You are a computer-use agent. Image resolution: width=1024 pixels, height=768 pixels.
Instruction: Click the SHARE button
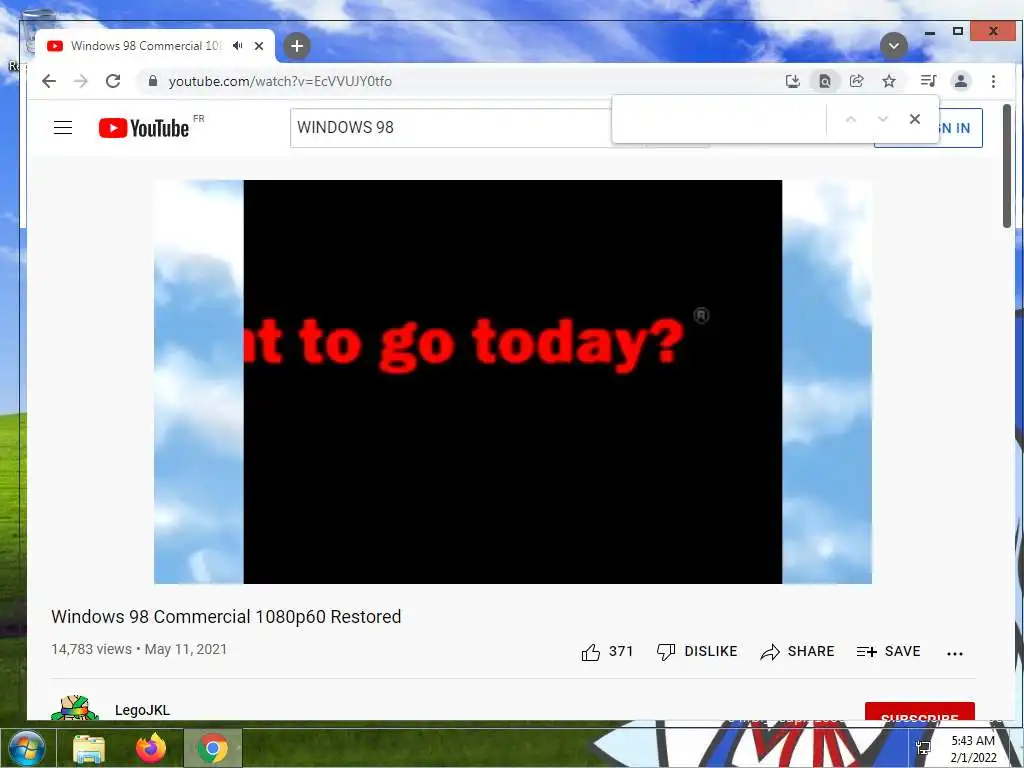(797, 652)
